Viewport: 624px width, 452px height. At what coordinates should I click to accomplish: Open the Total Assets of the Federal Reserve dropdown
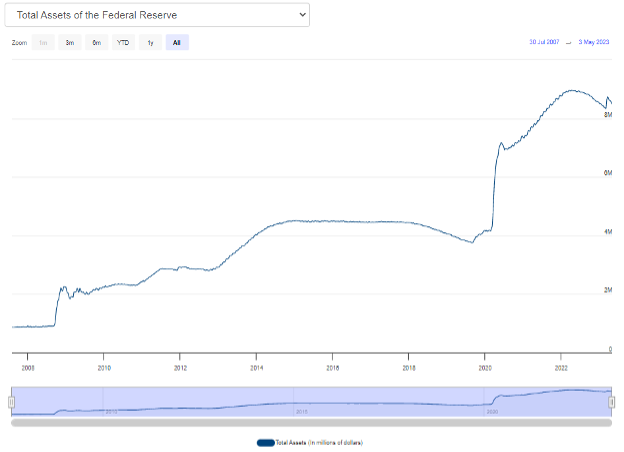pyautogui.click(x=157, y=15)
